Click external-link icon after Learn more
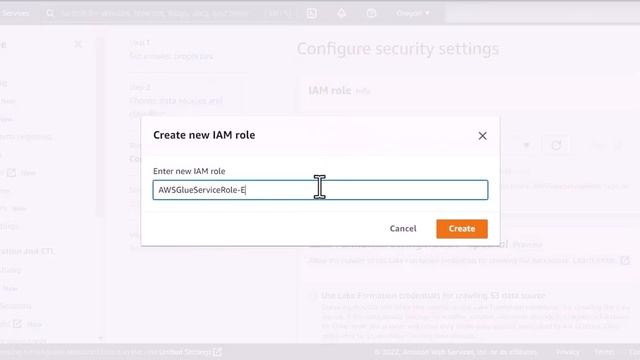The image size is (640, 360). (624, 260)
